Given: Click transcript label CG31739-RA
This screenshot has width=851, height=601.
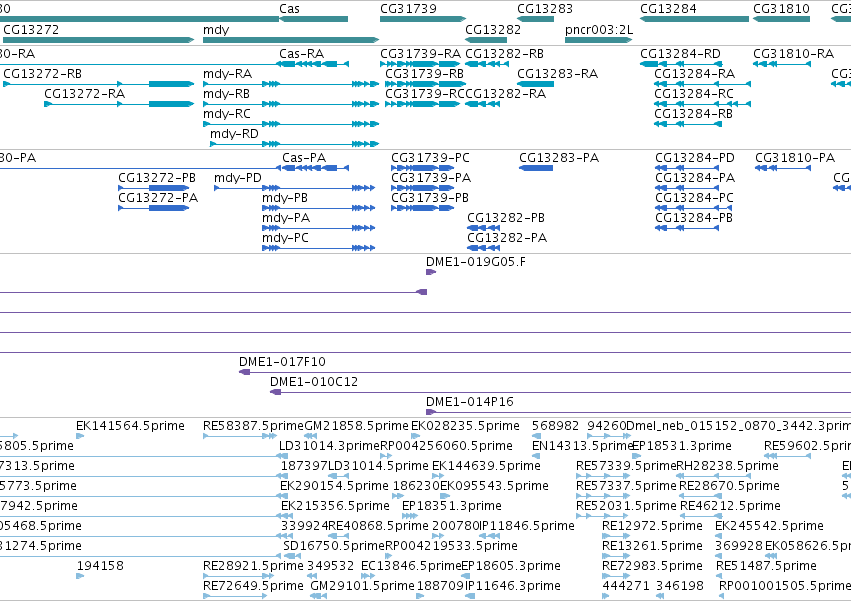Looking at the screenshot, I should pyautogui.click(x=420, y=54).
